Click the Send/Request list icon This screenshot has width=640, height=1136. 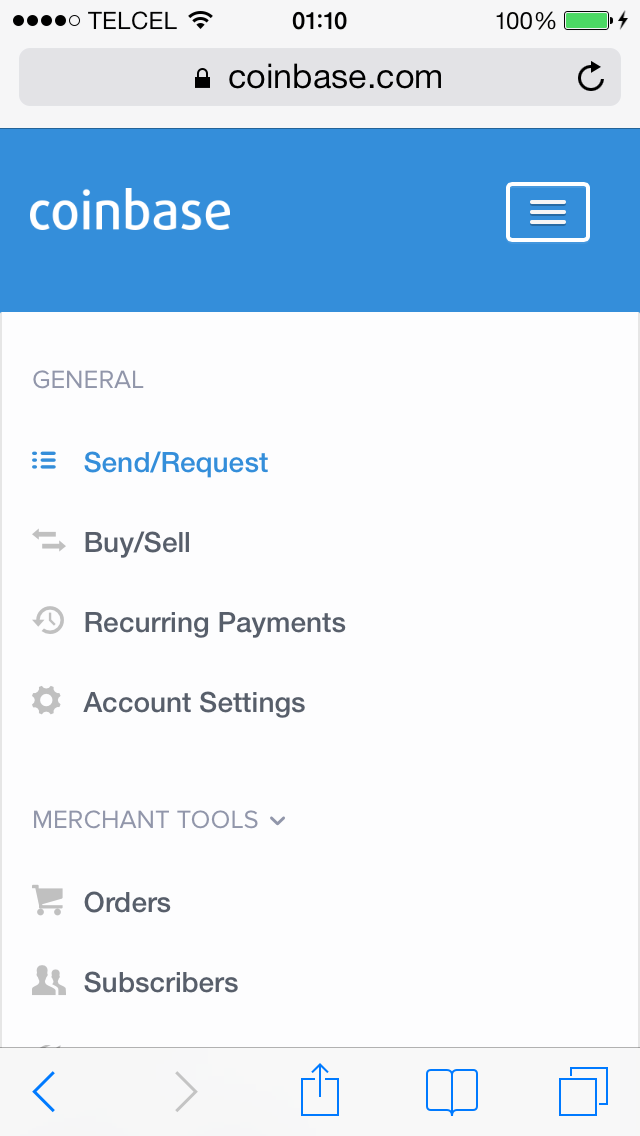click(44, 461)
